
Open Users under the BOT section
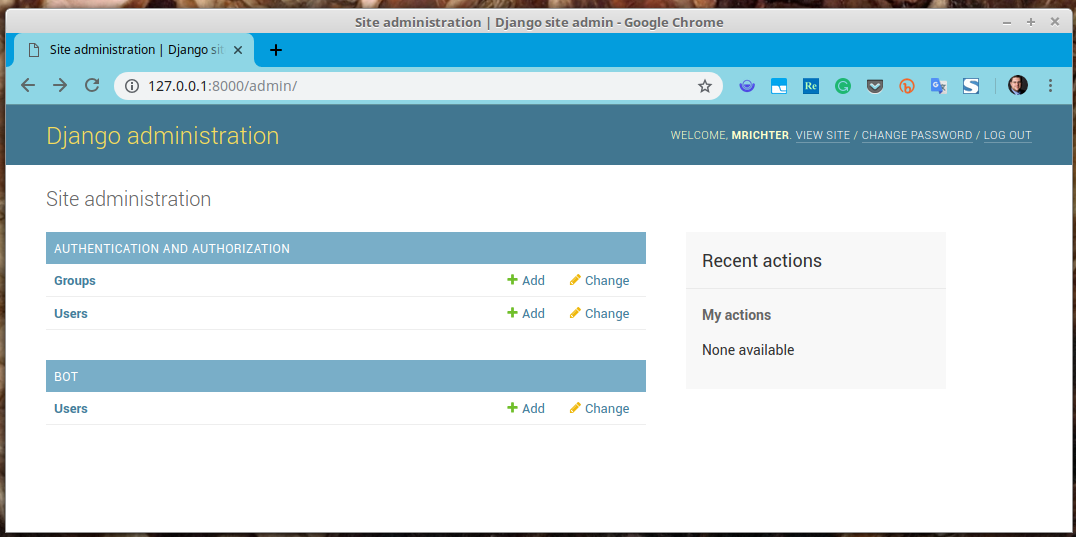(x=71, y=409)
